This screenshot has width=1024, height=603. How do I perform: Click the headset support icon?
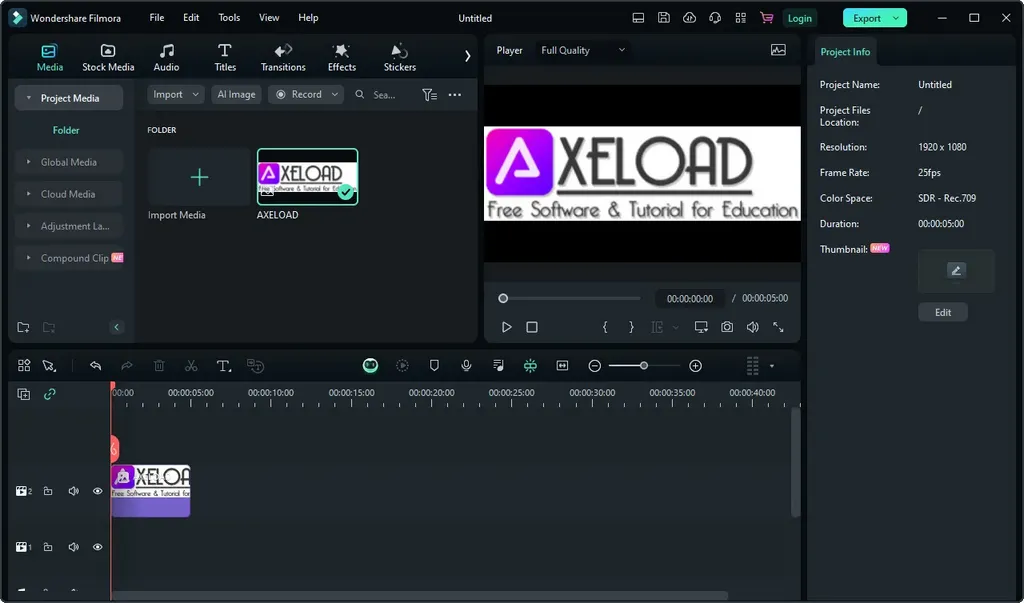coord(715,18)
